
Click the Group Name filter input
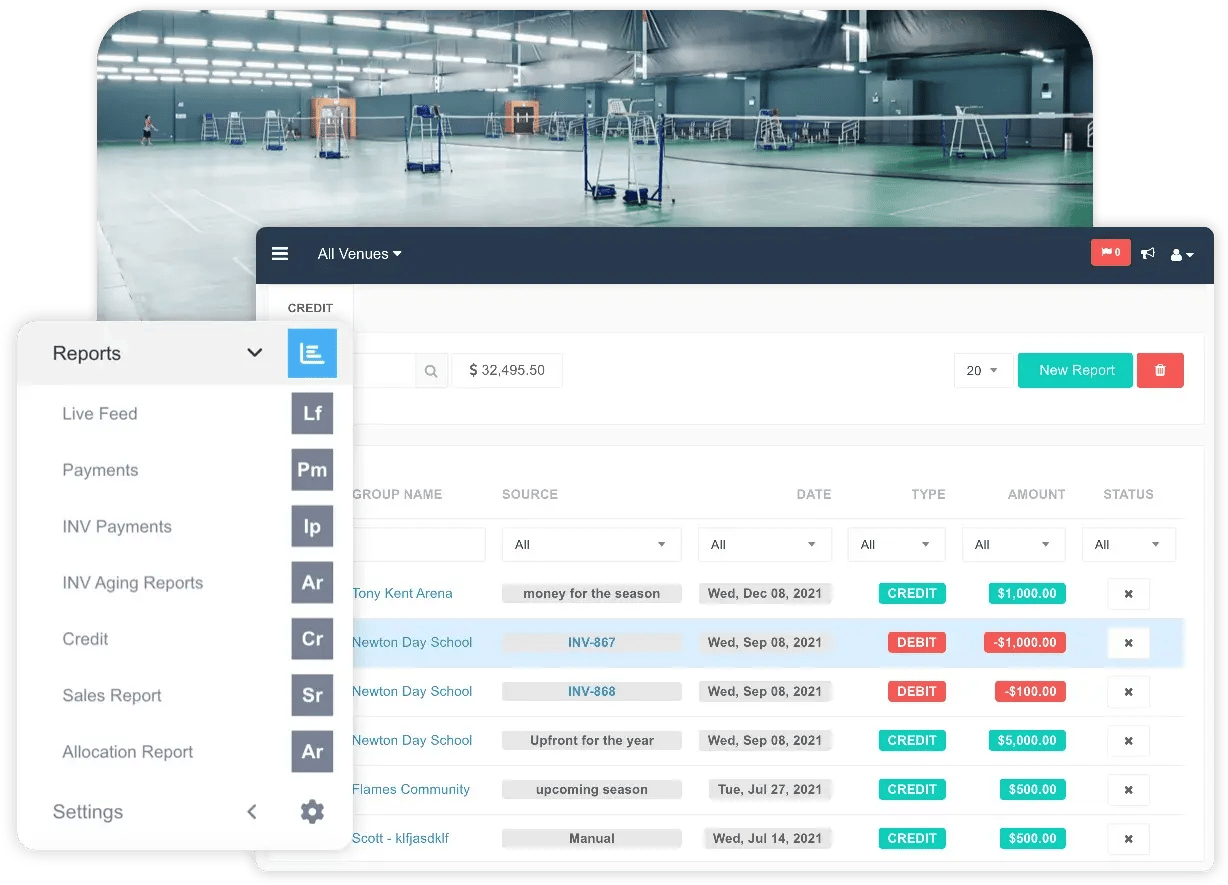click(418, 545)
